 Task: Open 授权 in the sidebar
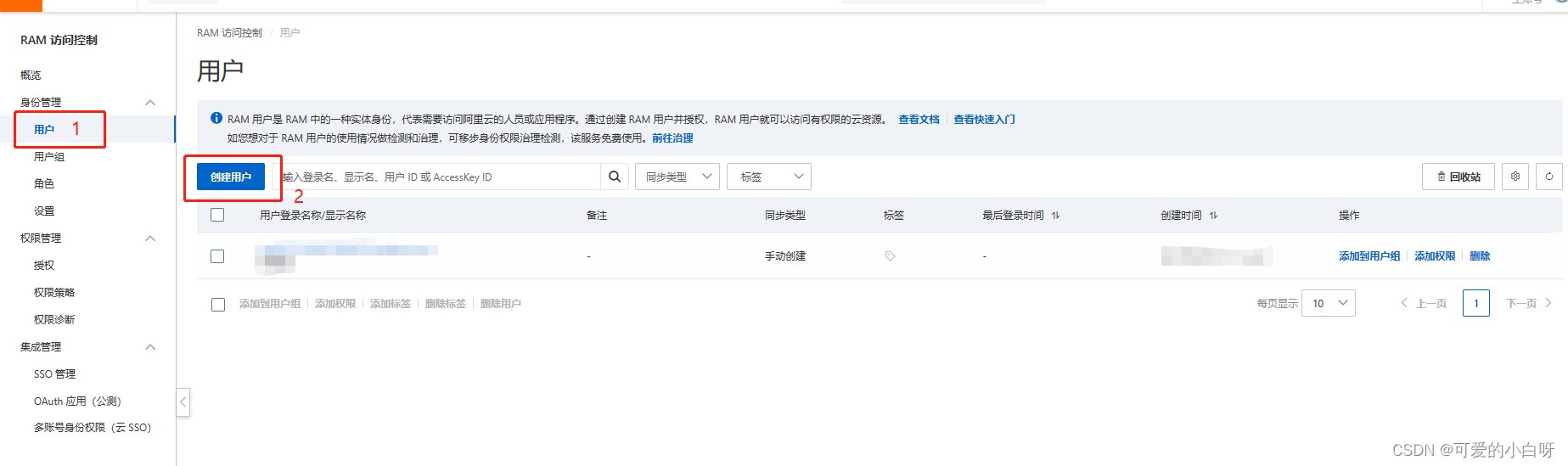coord(44,265)
